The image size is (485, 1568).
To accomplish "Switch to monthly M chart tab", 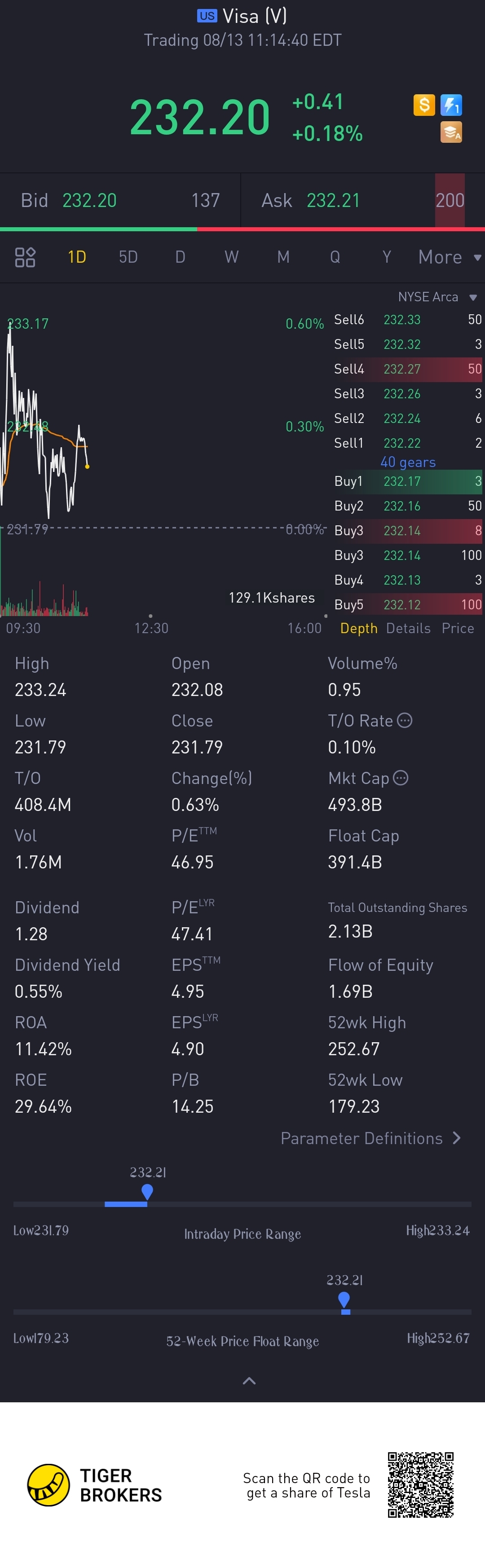I will [283, 257].
